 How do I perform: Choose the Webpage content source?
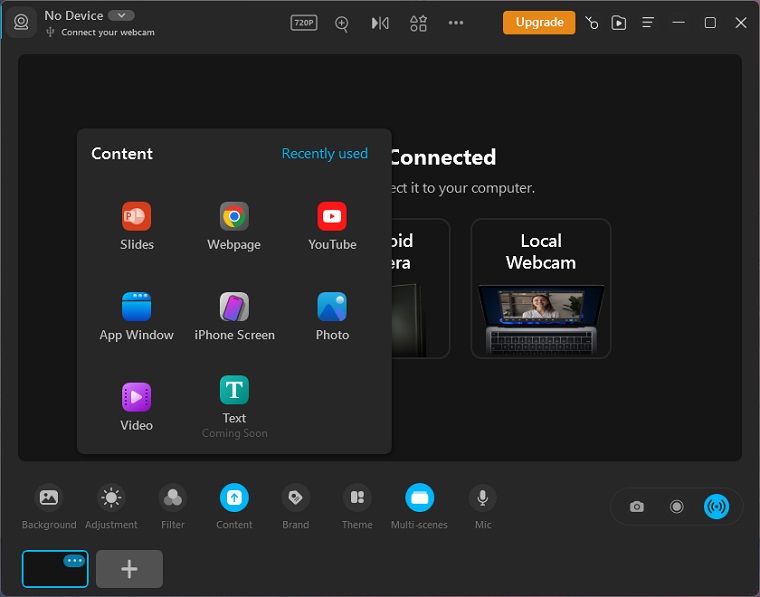(234, 226)
